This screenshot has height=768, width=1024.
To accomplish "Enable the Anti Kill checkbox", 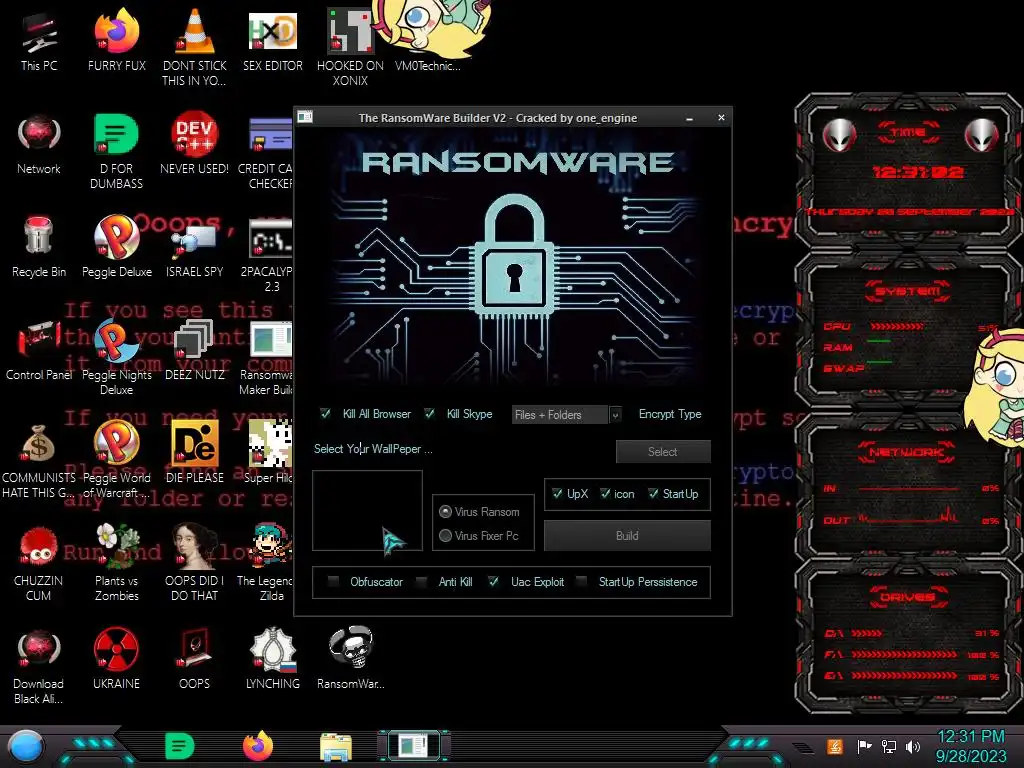I will [x=422, y=581].
